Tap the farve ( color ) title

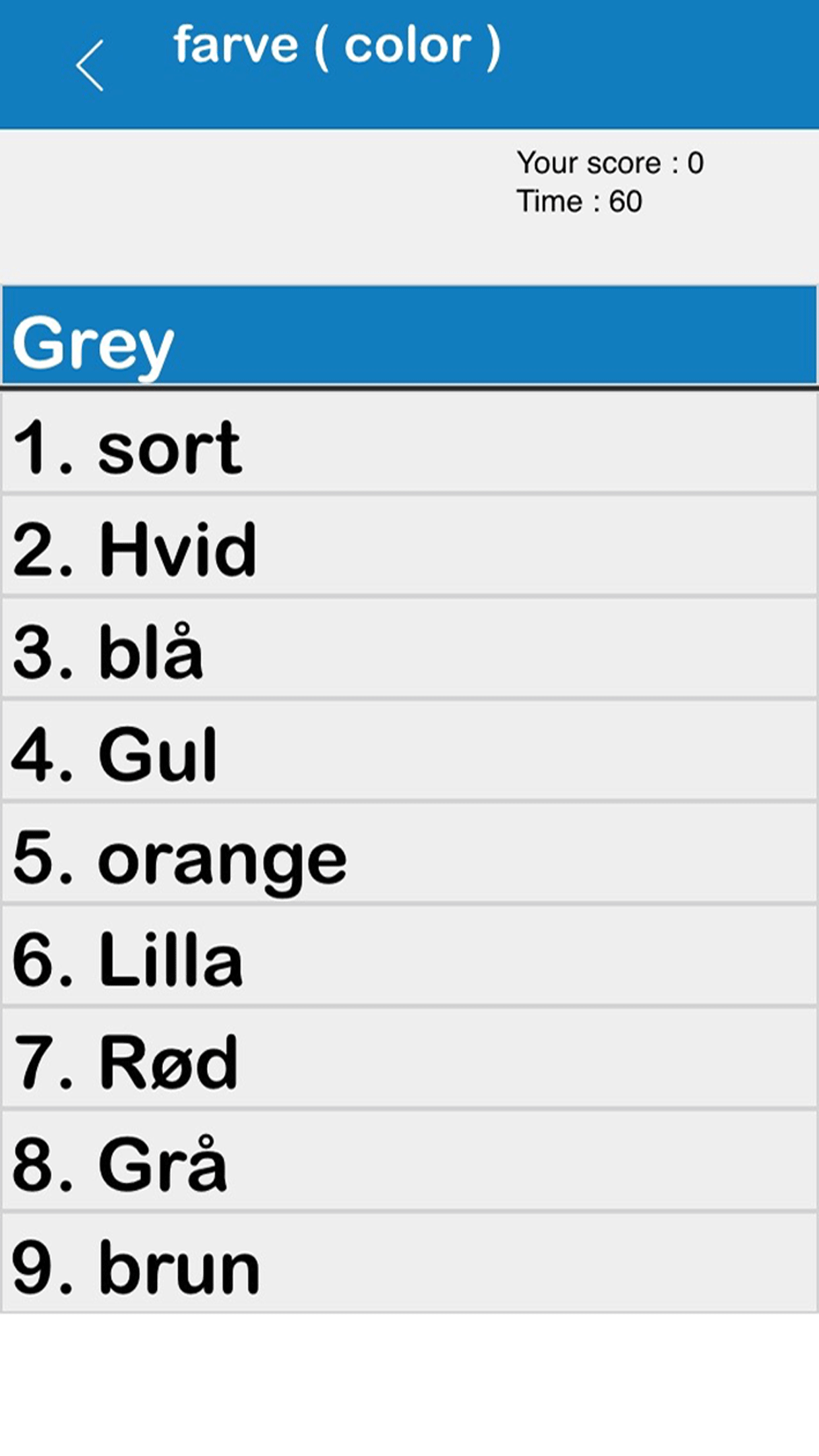[336, 46]
